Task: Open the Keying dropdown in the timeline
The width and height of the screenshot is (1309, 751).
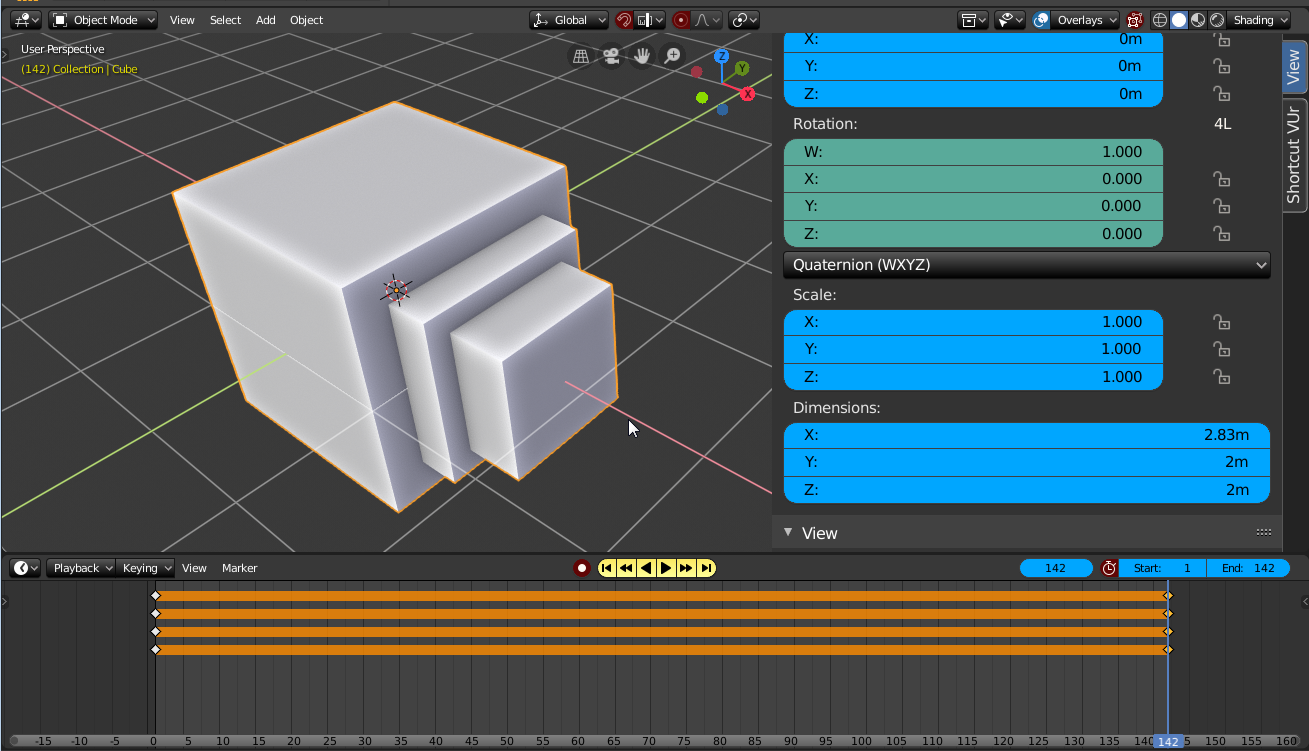Action: click(146, 568)
